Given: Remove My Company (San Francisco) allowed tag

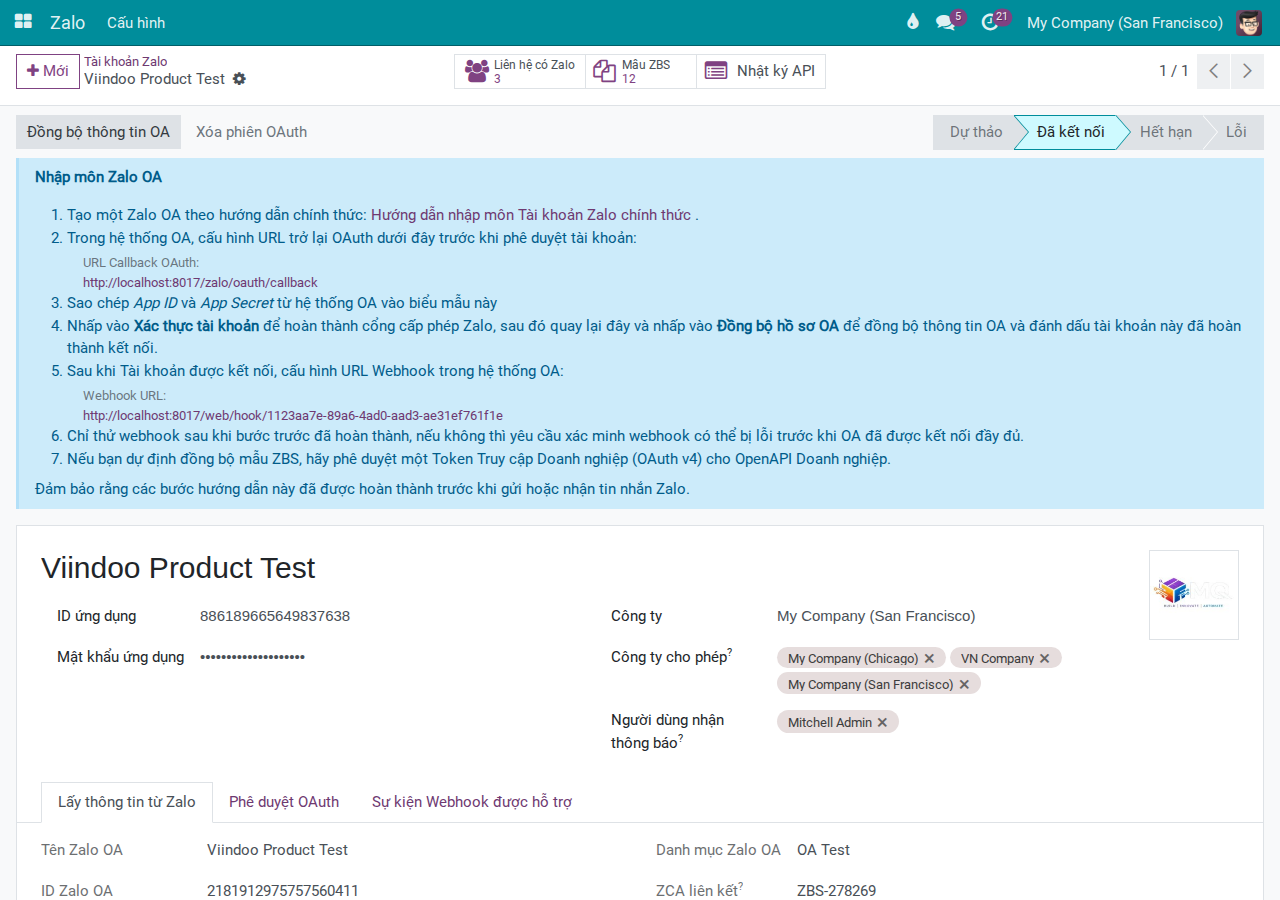Looking at the screenshot, I should [x=964, y=685].
